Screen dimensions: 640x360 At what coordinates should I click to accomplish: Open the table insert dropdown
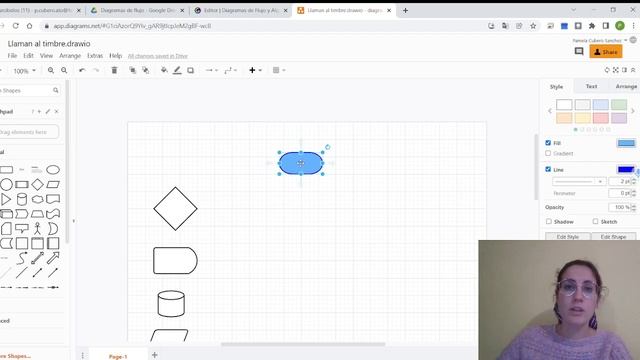point(279,70)
